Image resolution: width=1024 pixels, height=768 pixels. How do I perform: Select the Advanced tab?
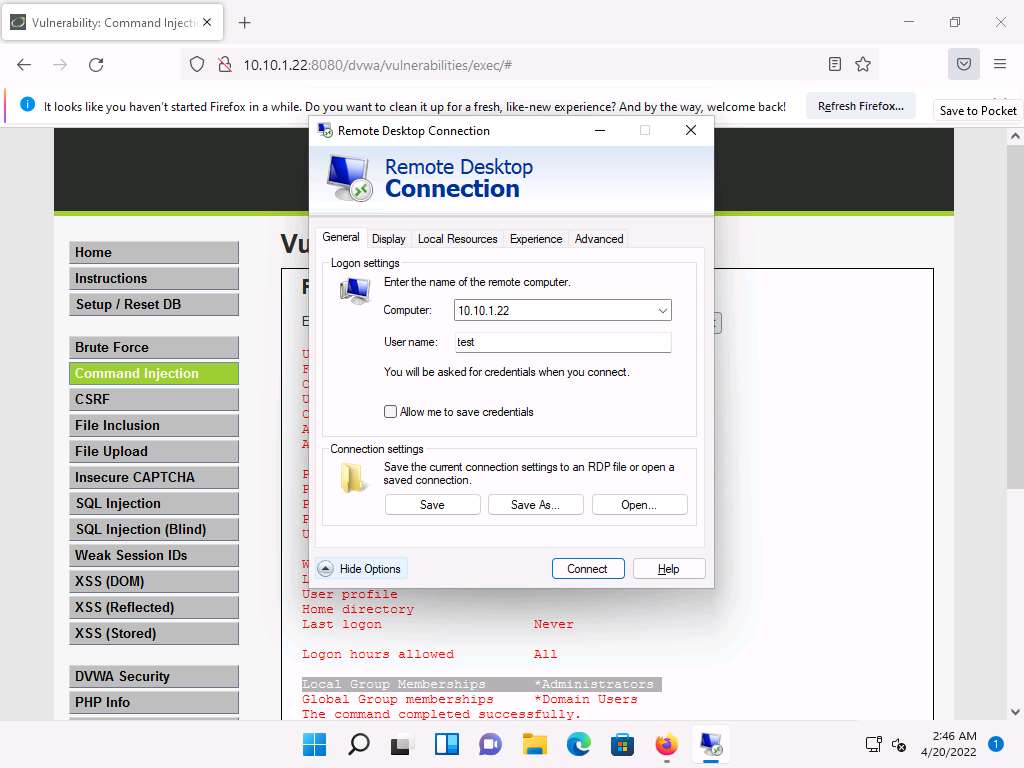coord(598,239)
